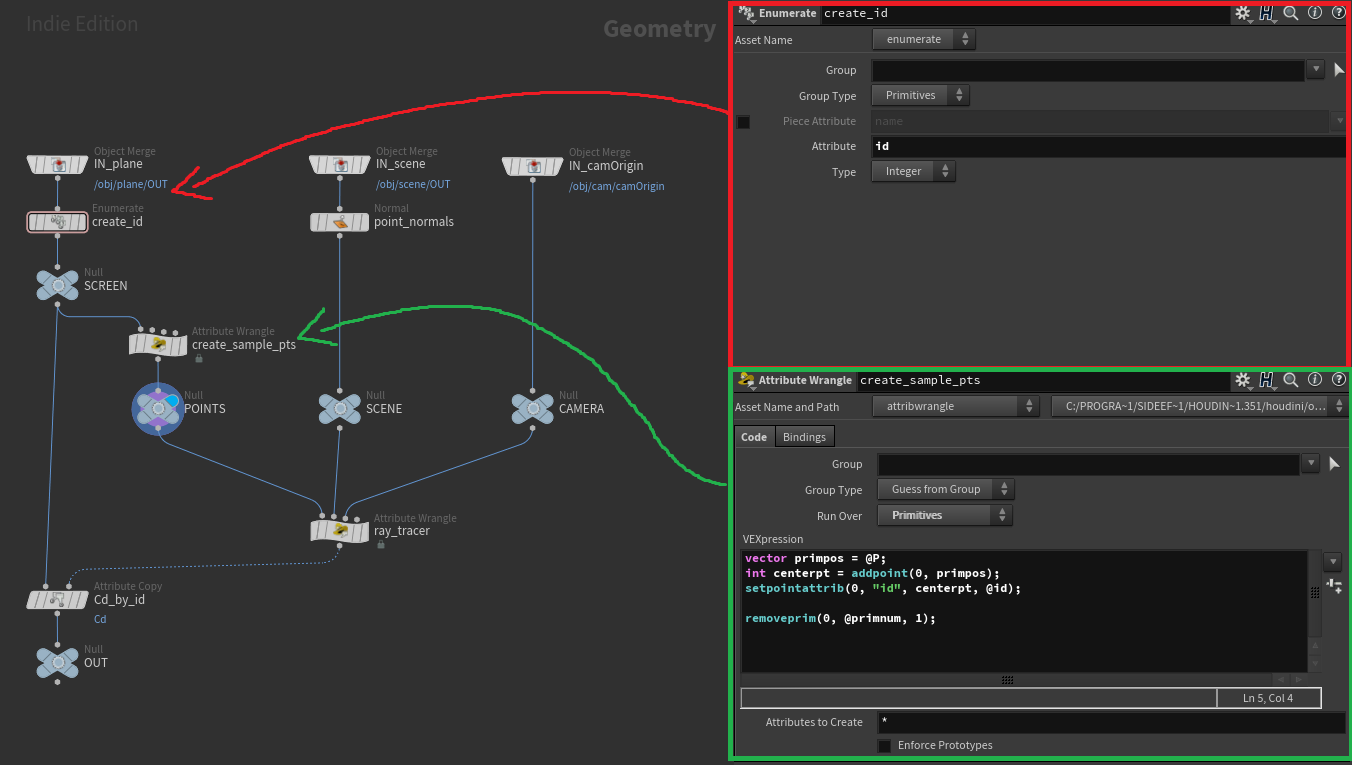
Task: Open 'Guess from Group' Group Type dropdown
Action: click(946, 489)
